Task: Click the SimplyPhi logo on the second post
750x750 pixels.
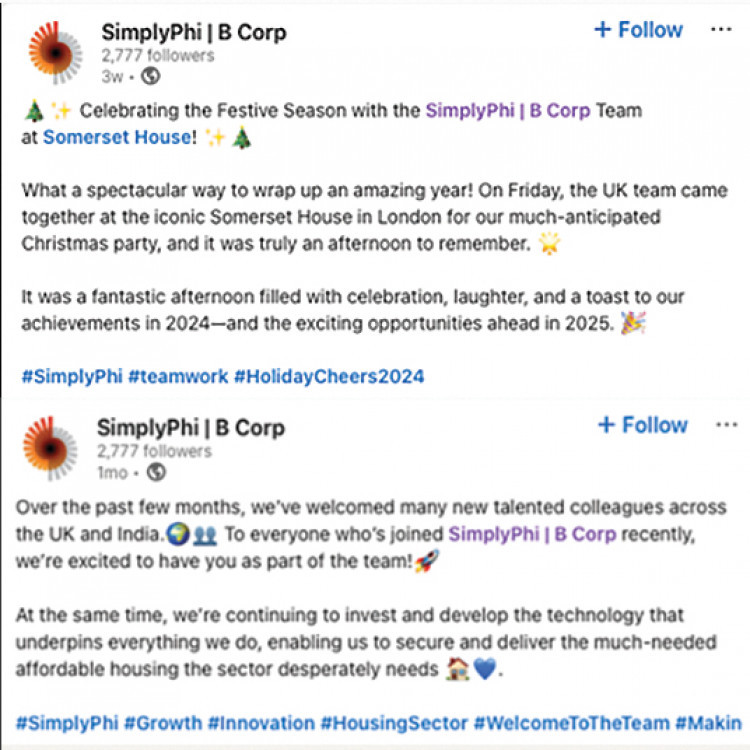Action: coord(50,448)
